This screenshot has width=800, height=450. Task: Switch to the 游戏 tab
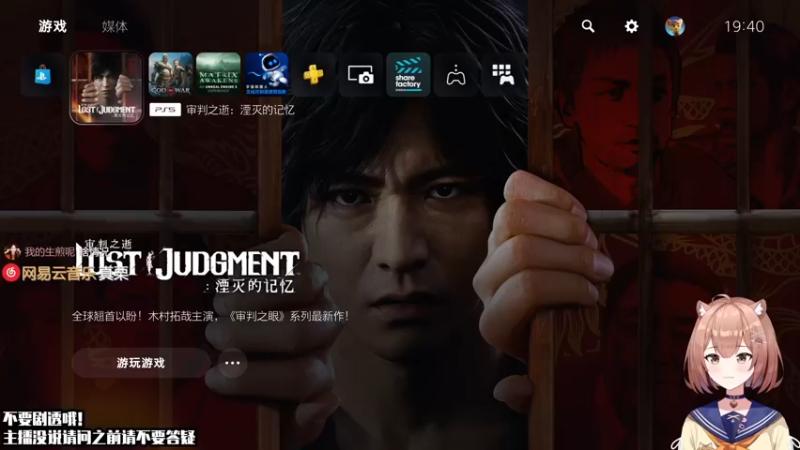[x=53, y=27]
